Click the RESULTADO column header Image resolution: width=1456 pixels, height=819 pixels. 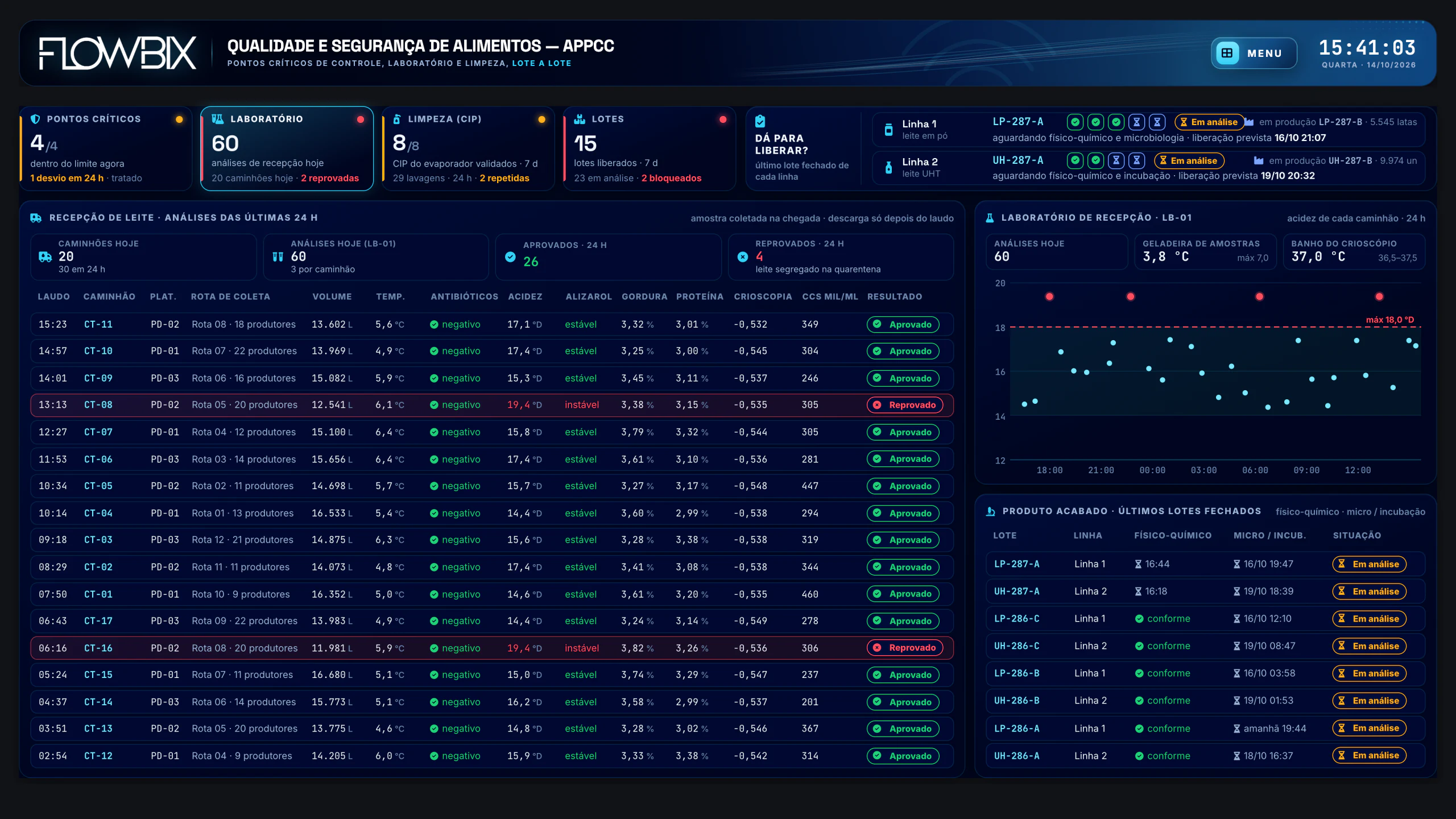click(895, 297)
